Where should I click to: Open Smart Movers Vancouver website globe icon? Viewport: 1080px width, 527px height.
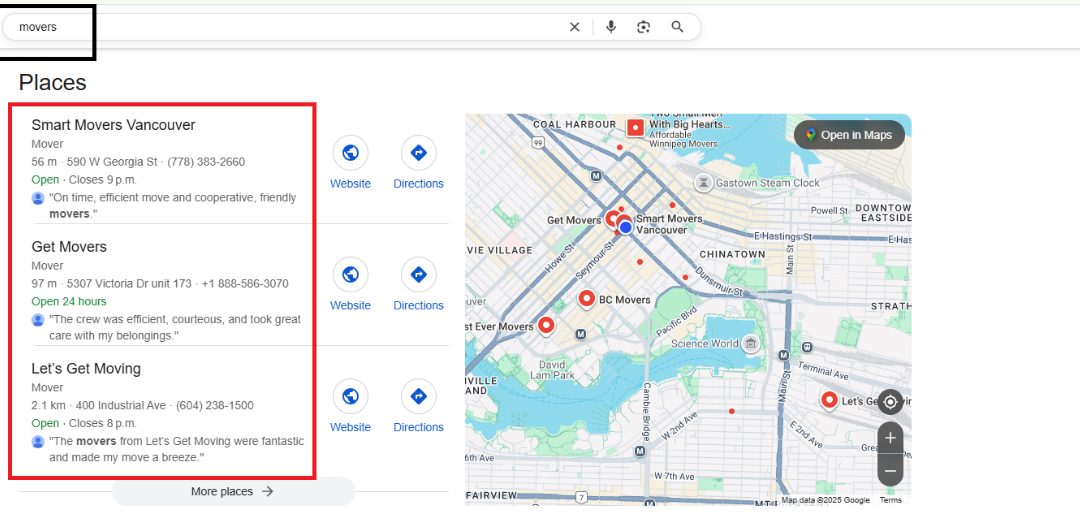coord(350,153)
